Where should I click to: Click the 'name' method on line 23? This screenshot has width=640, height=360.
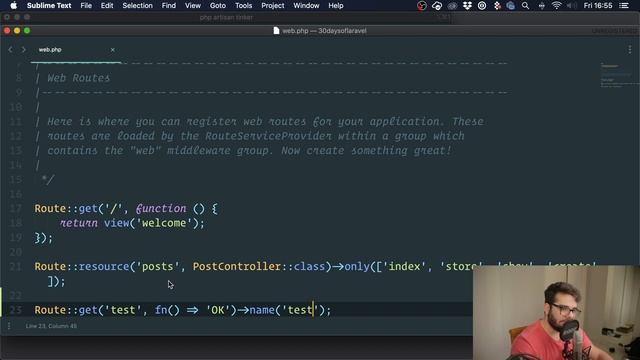262,310
